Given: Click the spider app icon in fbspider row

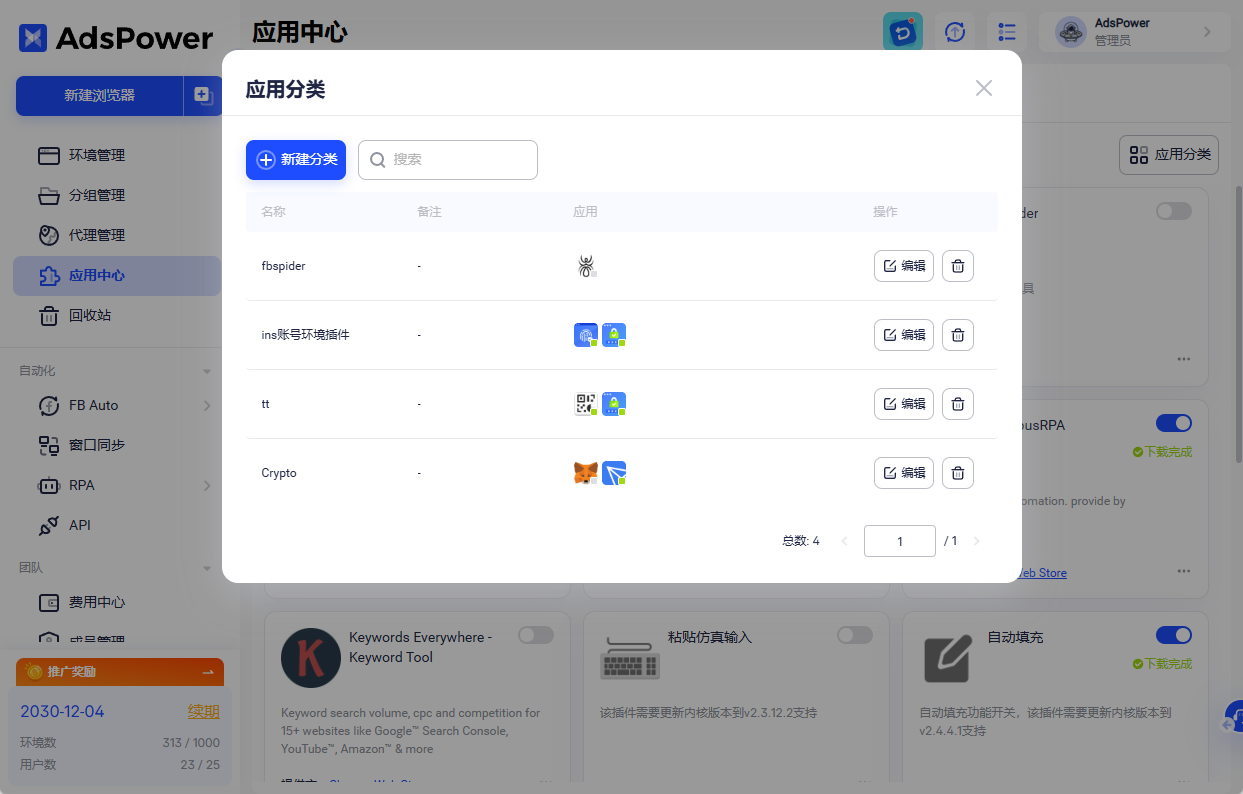Looking at the screenshot, I should coord(586,266).
